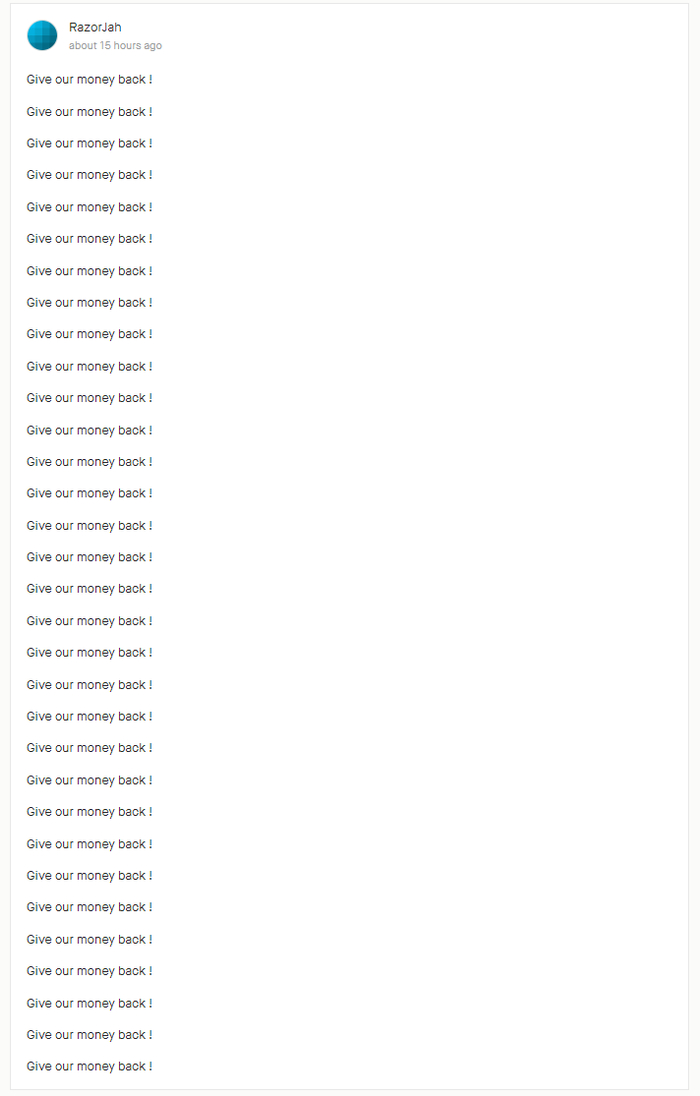This screenshot has width=700, height=1096.
Task: Click the sixth 'Give our money back !' line
Action: [x=90, y=238]
